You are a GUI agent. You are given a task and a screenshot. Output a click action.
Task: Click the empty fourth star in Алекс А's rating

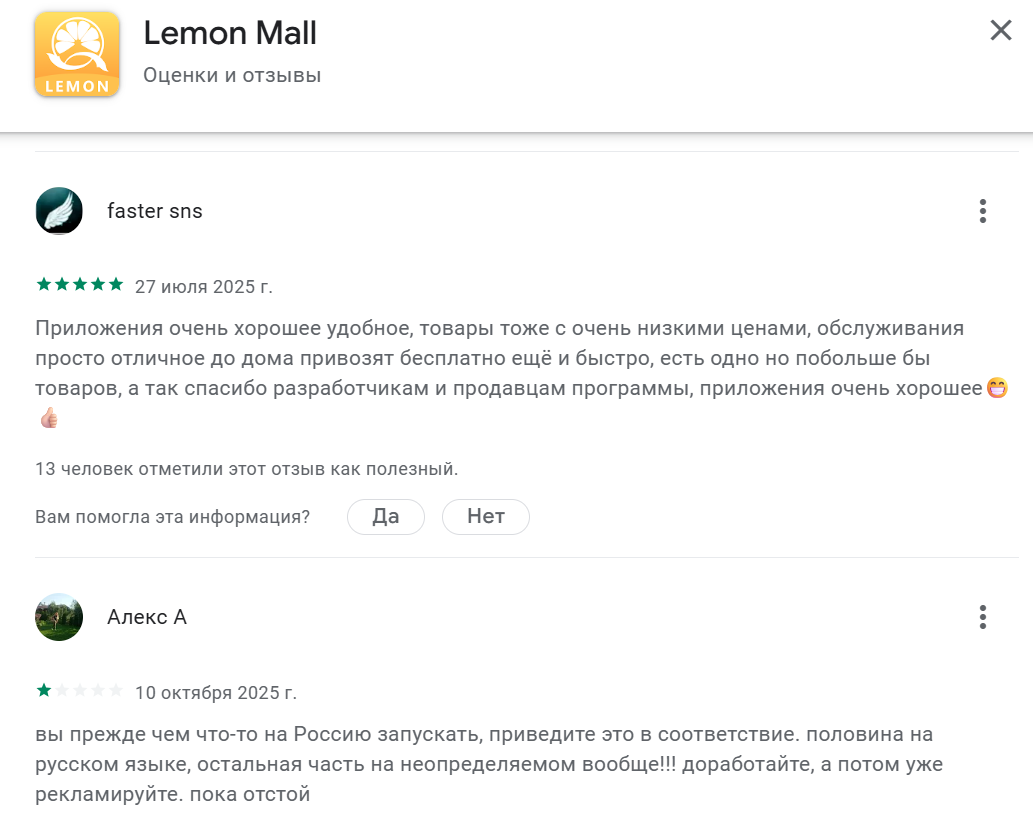pos(96,688)
